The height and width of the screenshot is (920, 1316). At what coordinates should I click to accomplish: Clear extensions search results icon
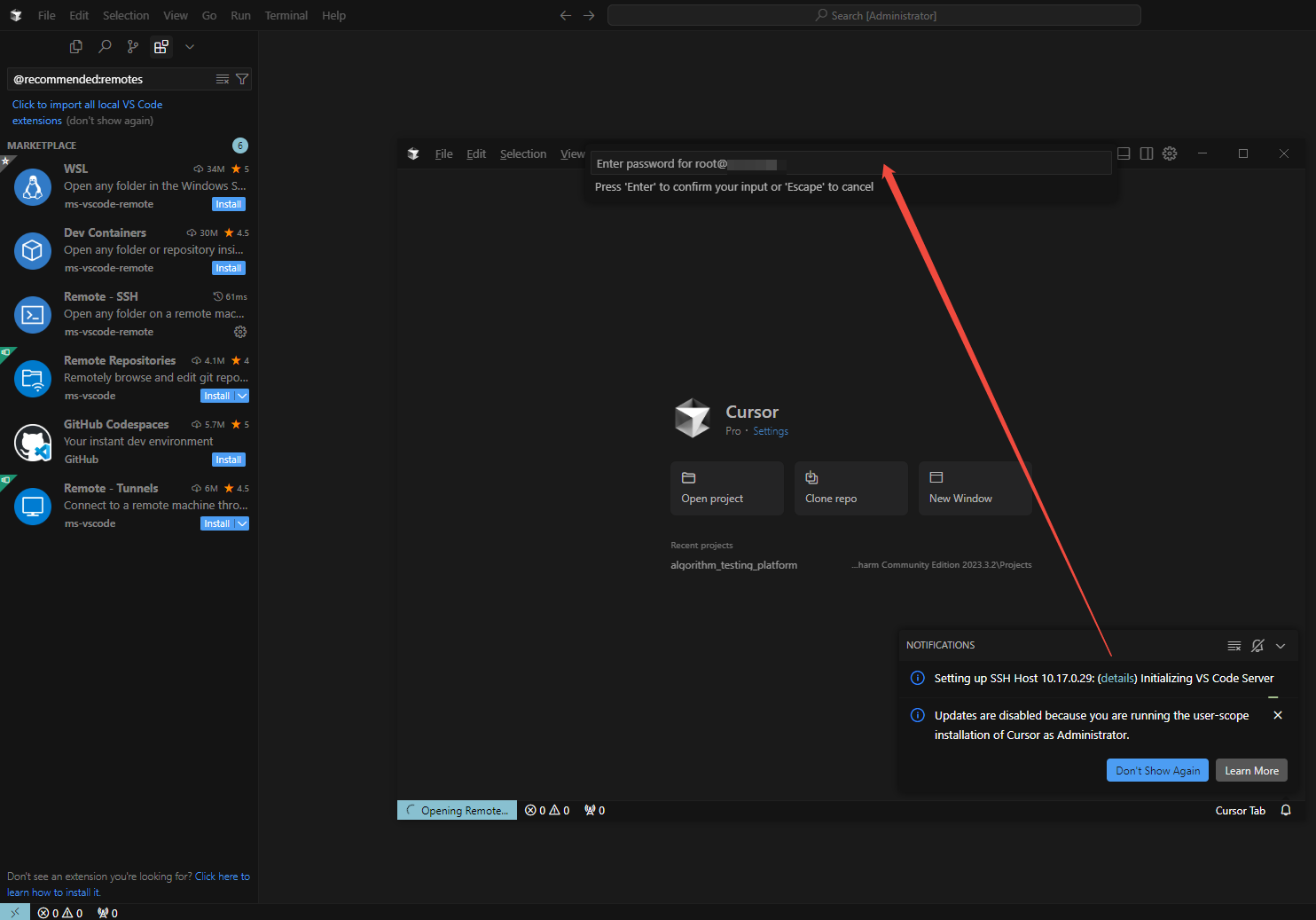click(223, 79)
